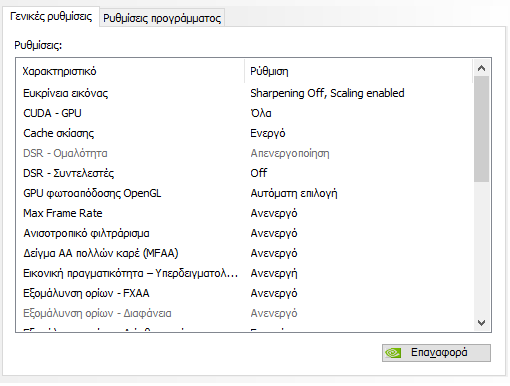The image size is (510, 386).
Task: Select the Δείγμα AA πολλών καρέ (MFAA) row
Action: [244, 253]
